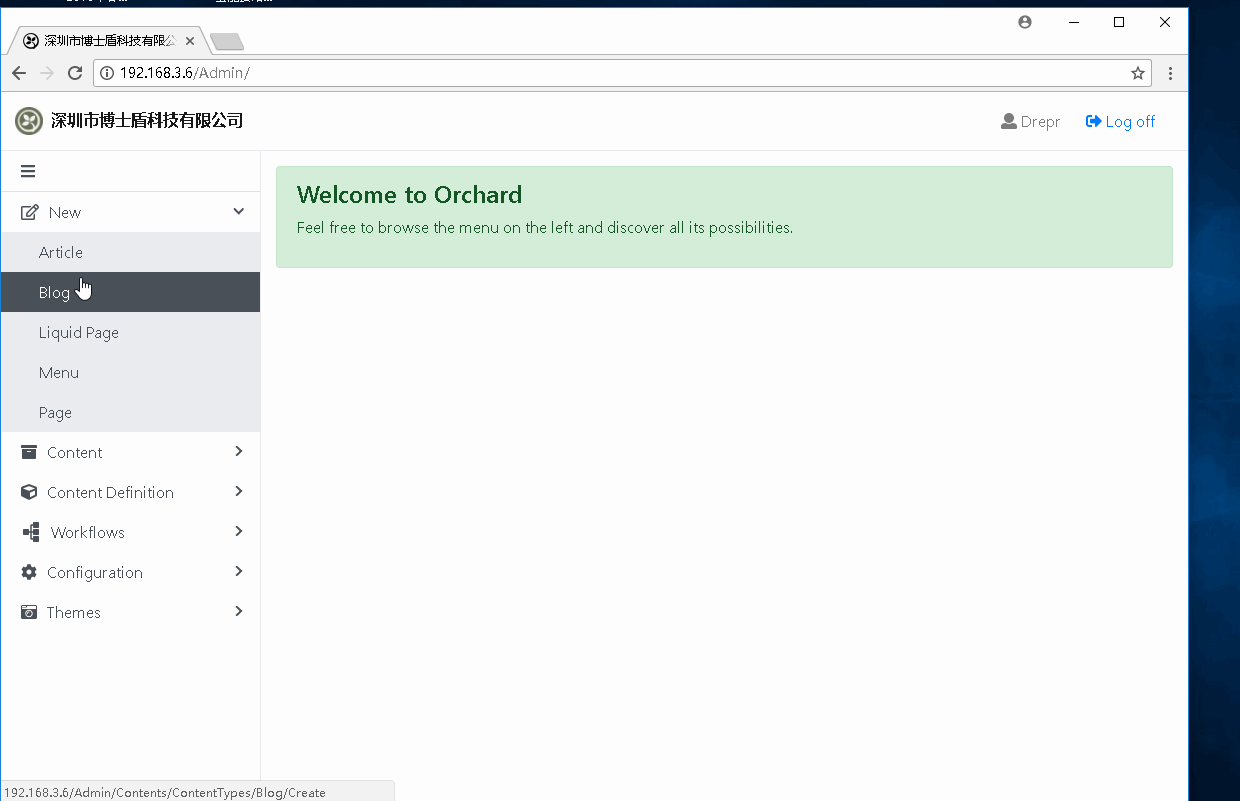1240x801 pixels.
Task: Click the browser profile icon
Action: 1024,21
